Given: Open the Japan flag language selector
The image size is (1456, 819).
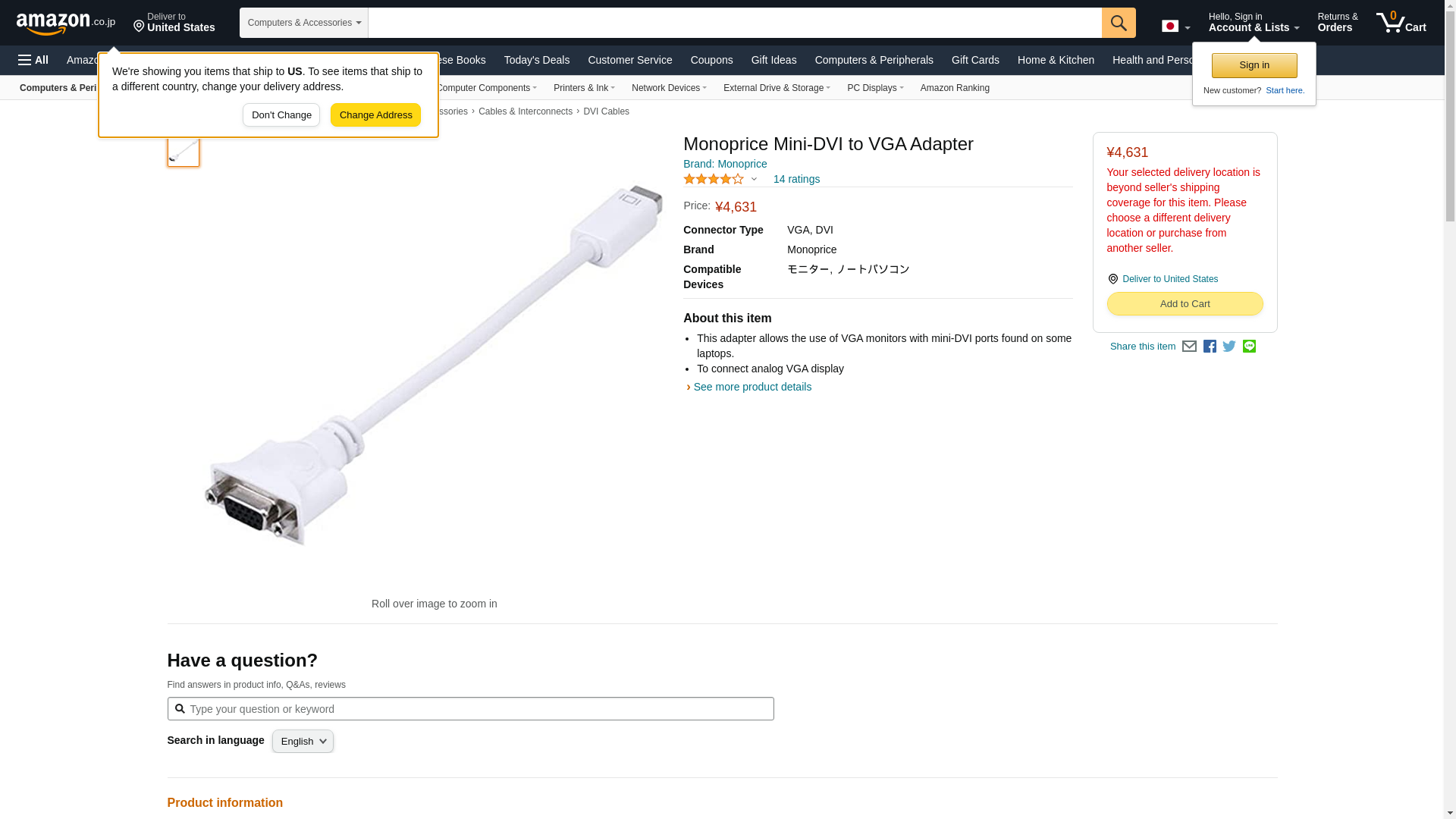Looking at the screenshot, I should [x=1175, y=27].
